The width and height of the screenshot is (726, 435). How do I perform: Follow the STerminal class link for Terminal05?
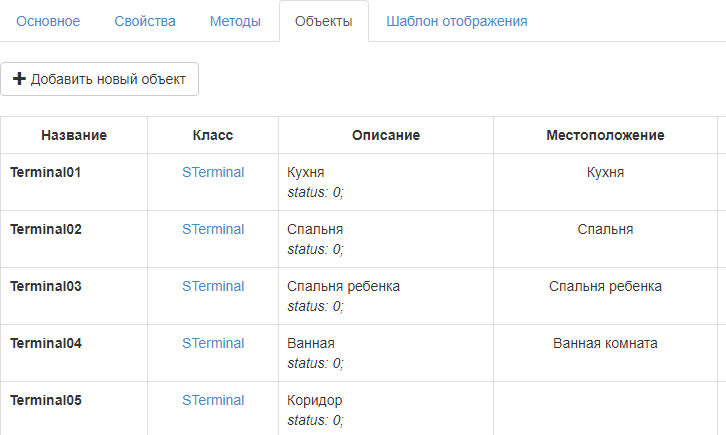(x=213, y=400)
